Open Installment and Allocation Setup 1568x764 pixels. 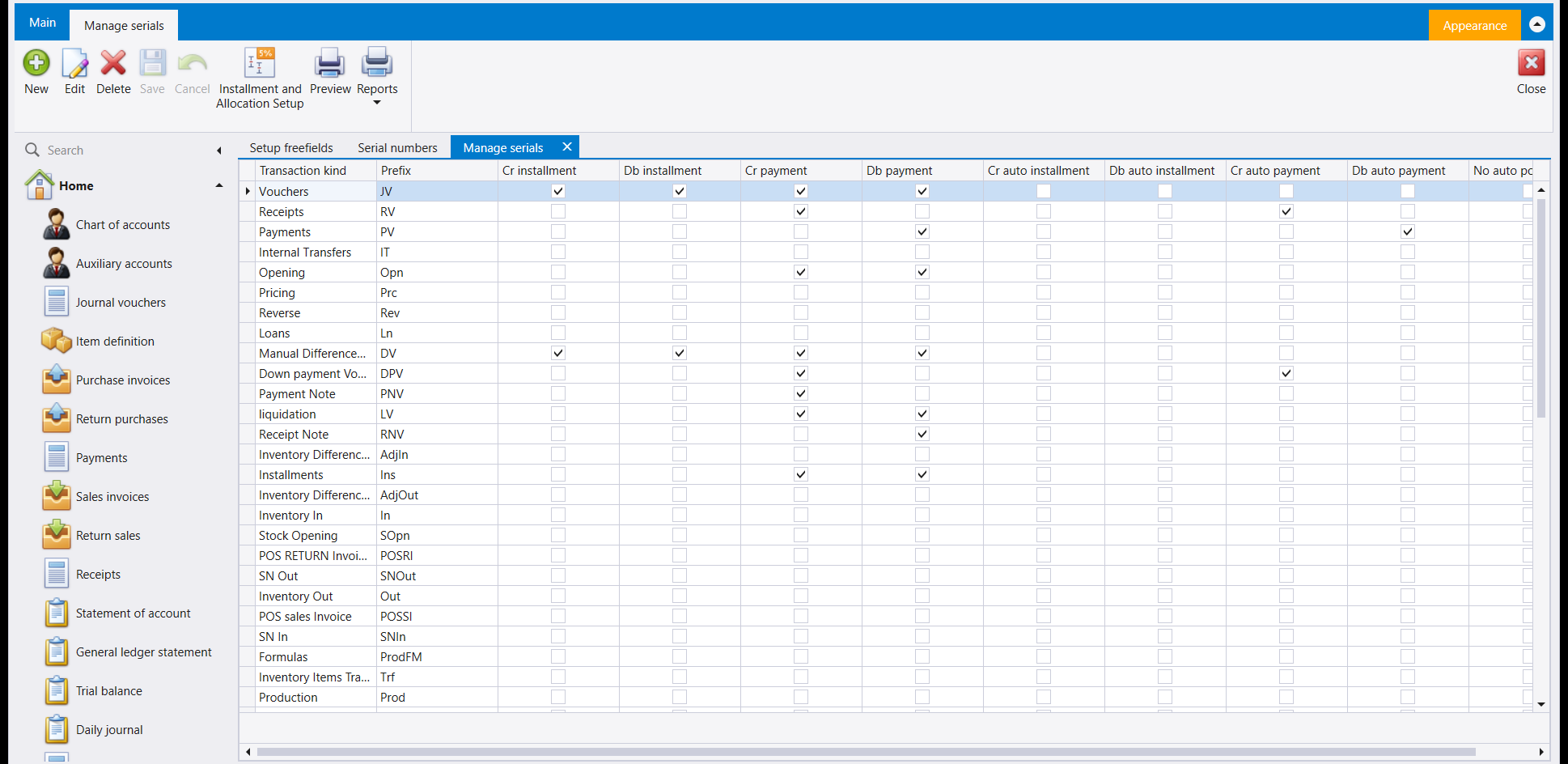click(x=260, y=79)
